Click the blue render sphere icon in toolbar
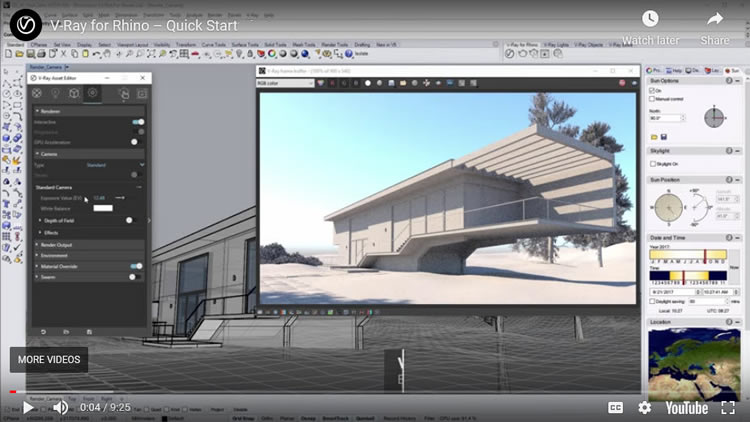Image resolution: width=750 pixels, height=422 pixels. (305, 54)
